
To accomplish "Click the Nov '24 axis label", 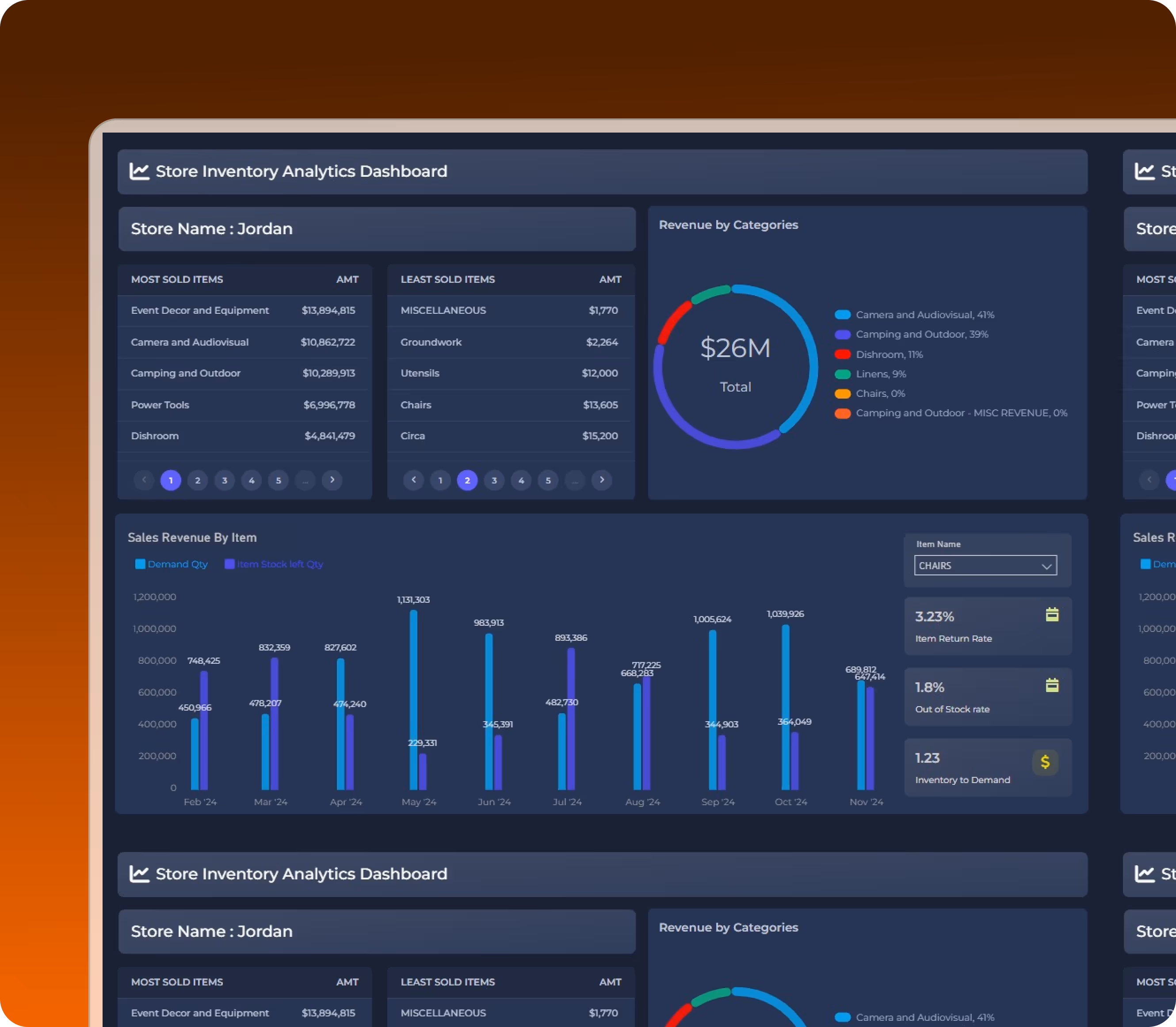I will (x=866, y=802).
